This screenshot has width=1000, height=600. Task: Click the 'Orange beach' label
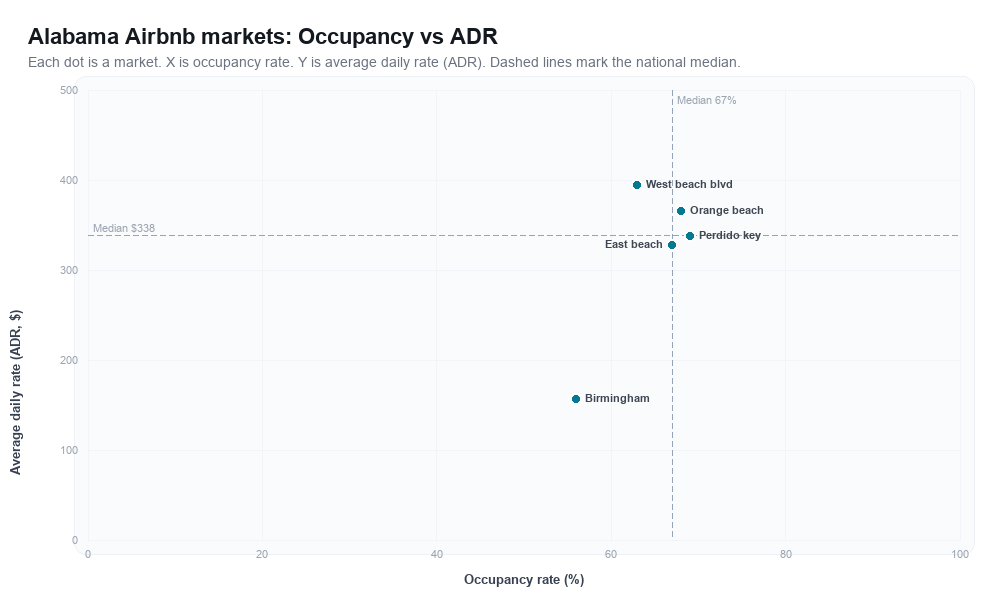coord(726,210)
